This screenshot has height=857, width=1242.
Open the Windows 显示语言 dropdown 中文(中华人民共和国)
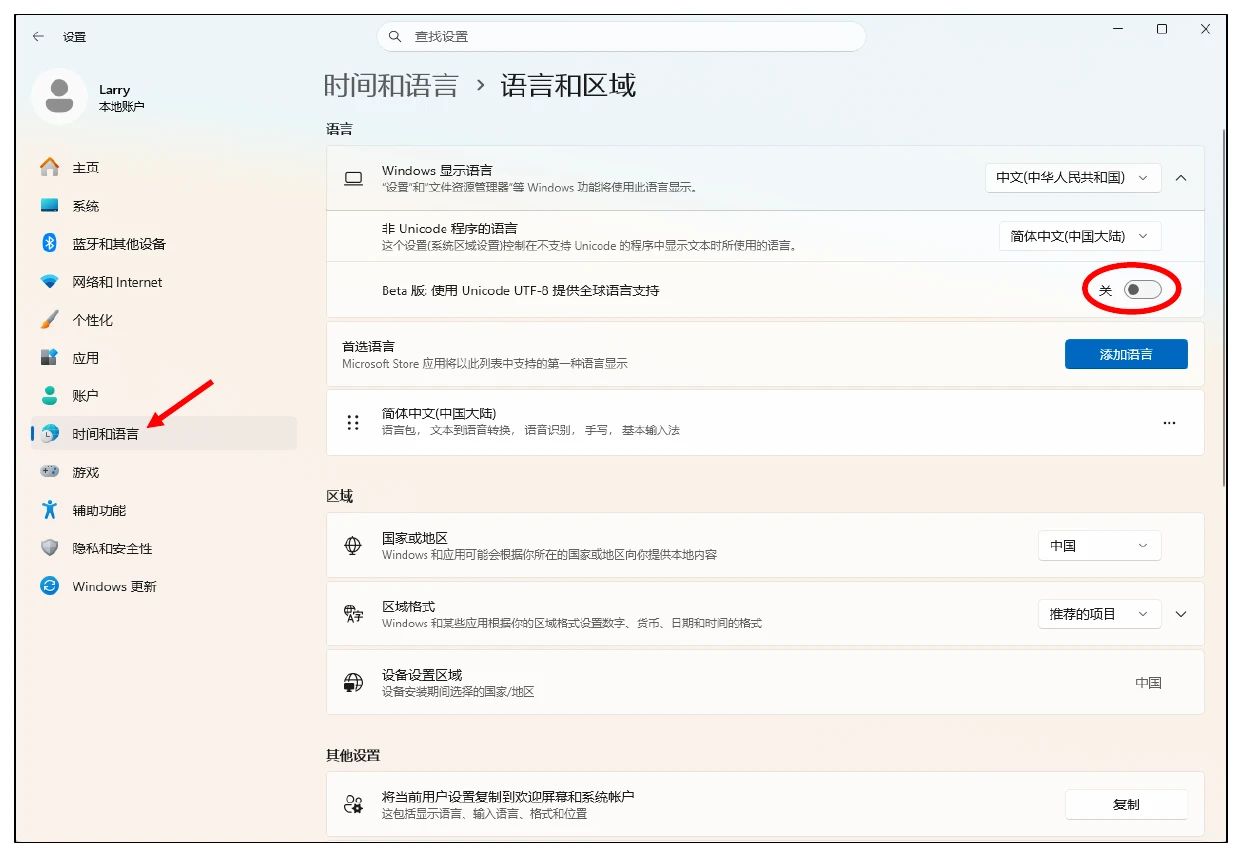pyautogui.click(x=1073, y=177)
